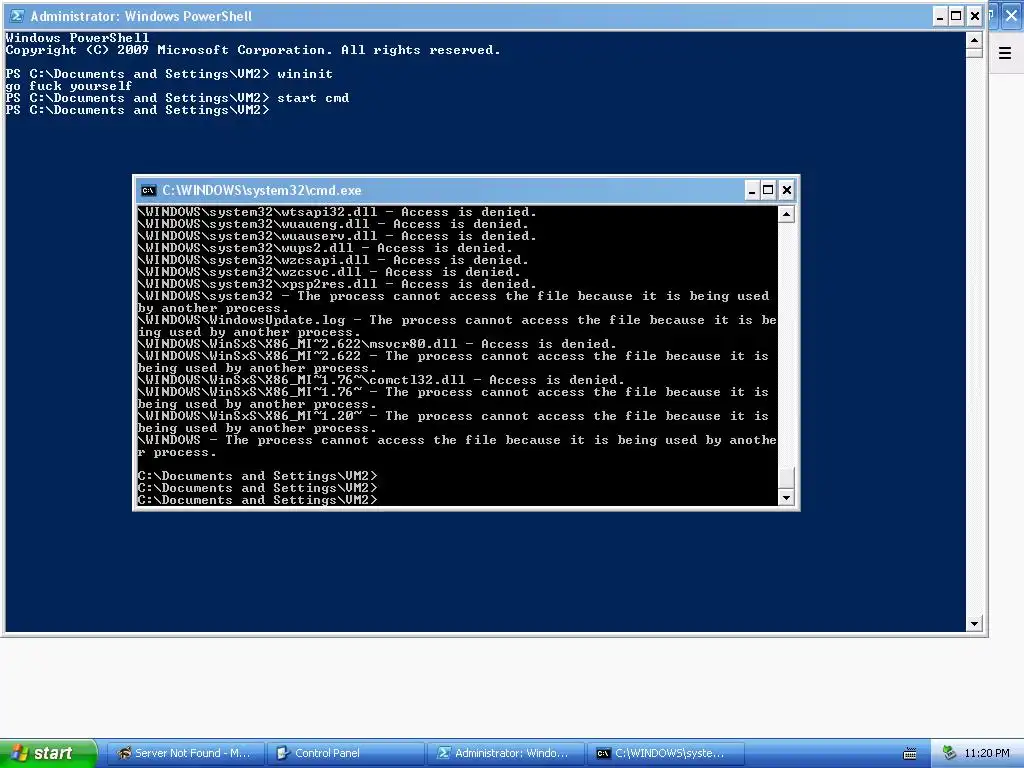Image resolution: width=1024 pixels, height=768 pixels.
Task: Click the Copyright 2009 Microsoft Corporation line
Action: tap(253, 50)
